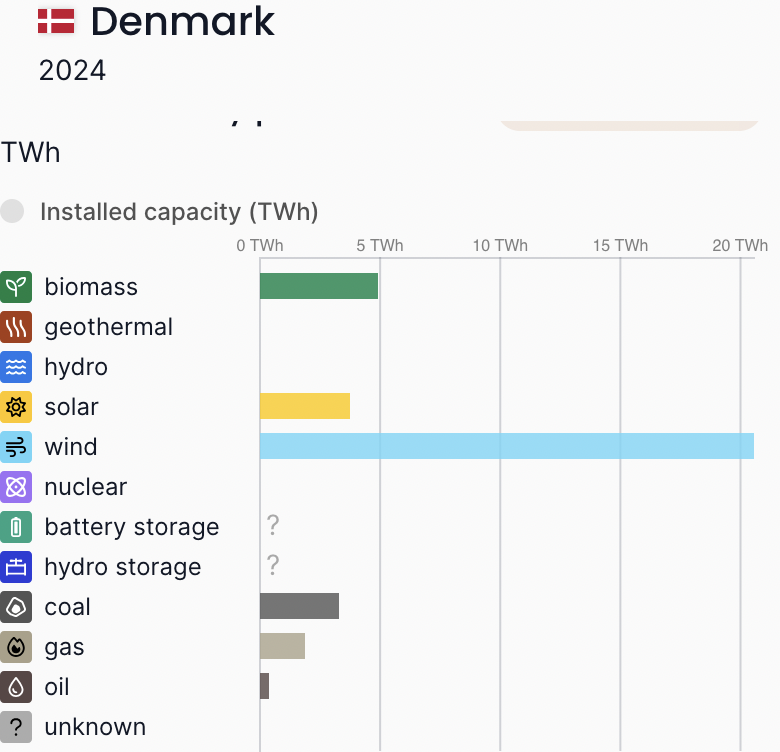Click the nuclear atom icon

(x=16, y=487)
